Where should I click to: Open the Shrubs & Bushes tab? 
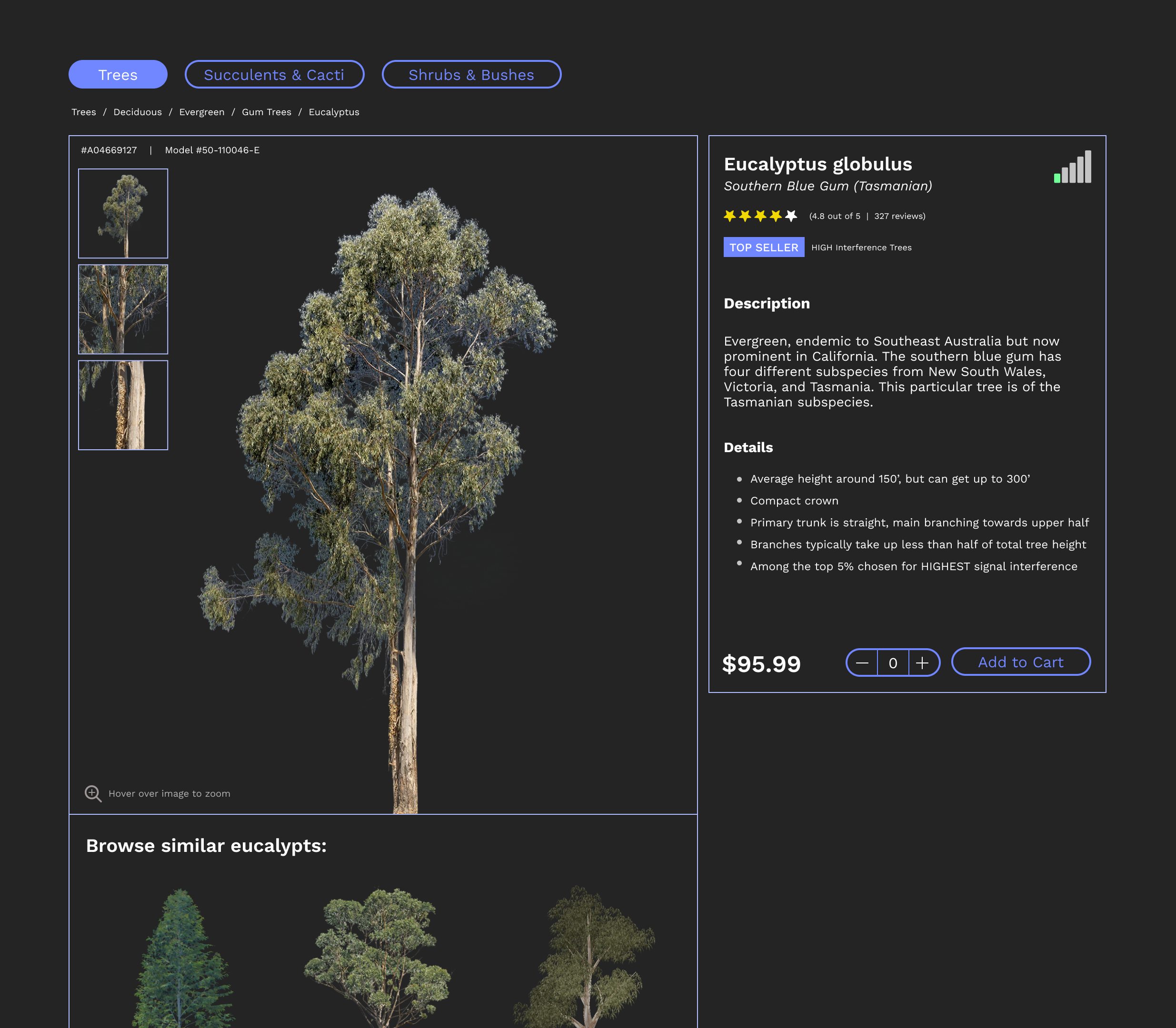coord(471,75)
